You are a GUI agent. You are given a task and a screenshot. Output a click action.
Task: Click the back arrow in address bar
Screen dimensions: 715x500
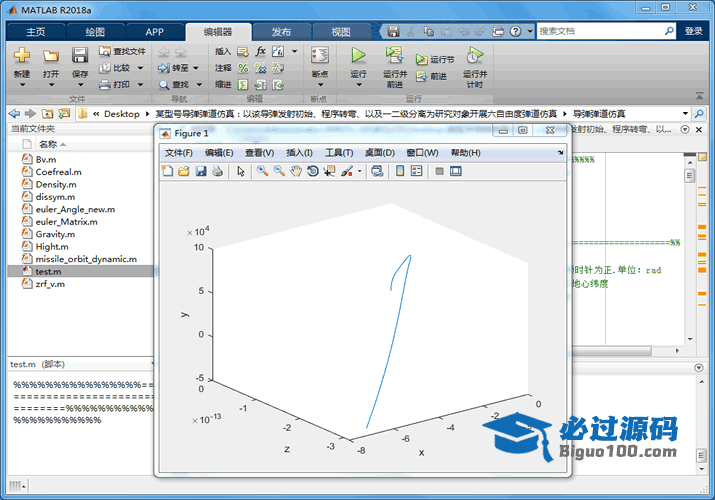15,113
